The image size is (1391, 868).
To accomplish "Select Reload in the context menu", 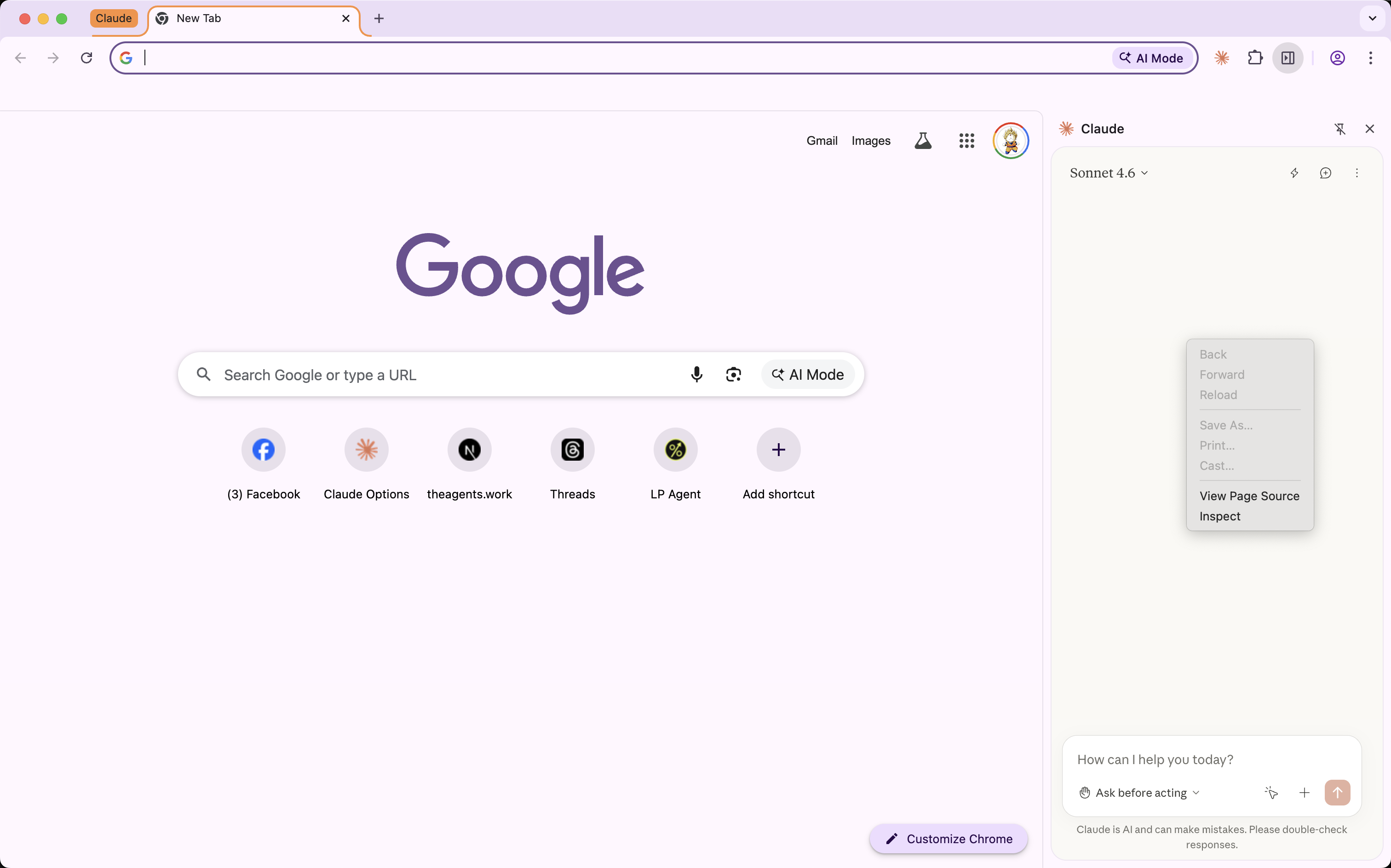I will [1250, 395].
